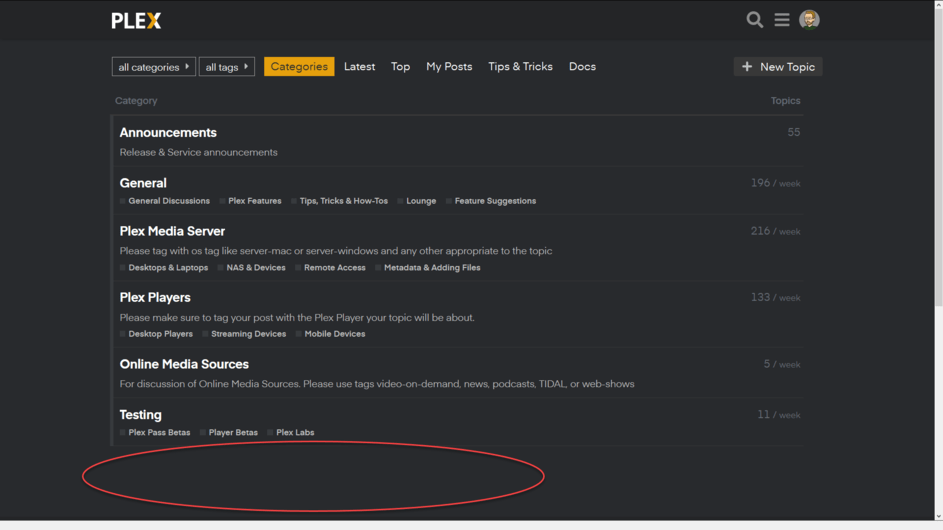Open Plex Features subcategory
The width and height of the screenshot is (943, 530).
click(x=254, y=201)
